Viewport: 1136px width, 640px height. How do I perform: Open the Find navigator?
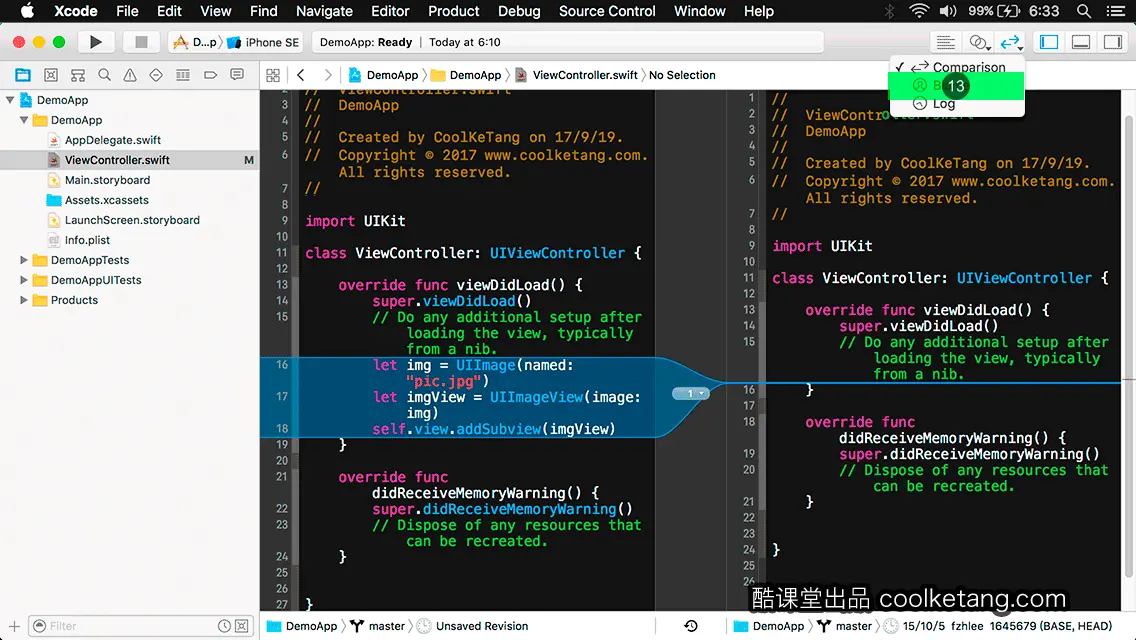coord(104,75)
